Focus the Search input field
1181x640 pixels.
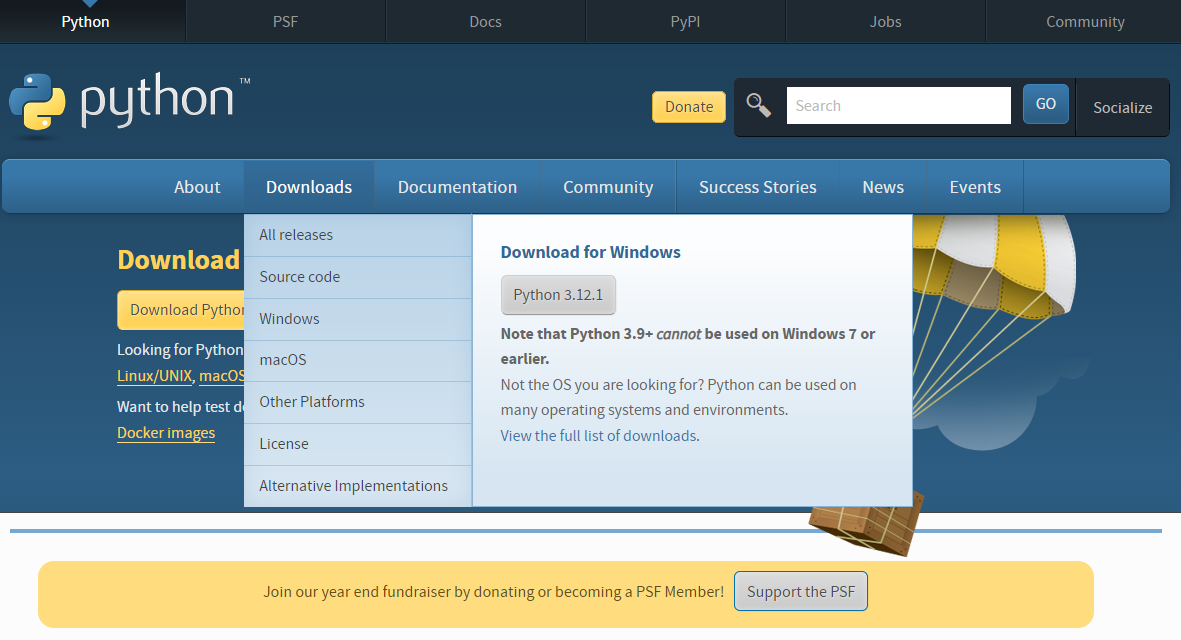(x=899, y=105)
